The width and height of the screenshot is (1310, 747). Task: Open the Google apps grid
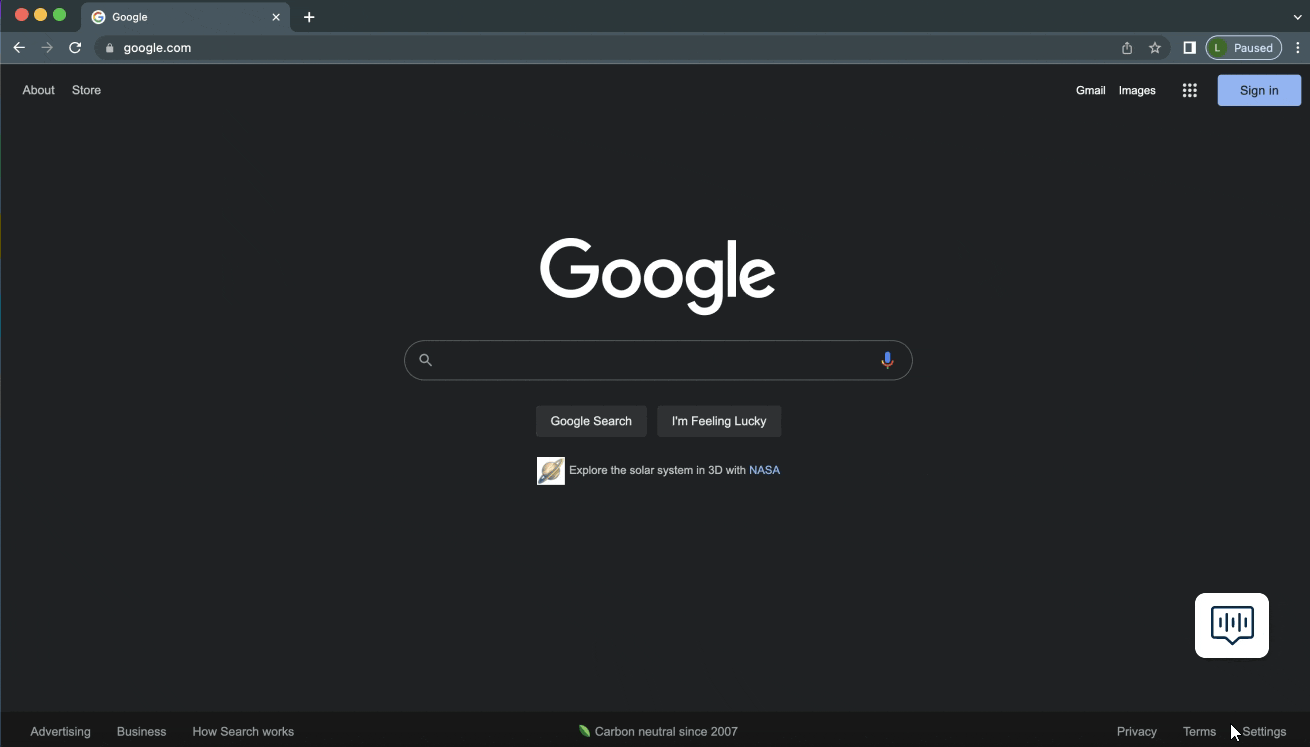(1189, 90)
